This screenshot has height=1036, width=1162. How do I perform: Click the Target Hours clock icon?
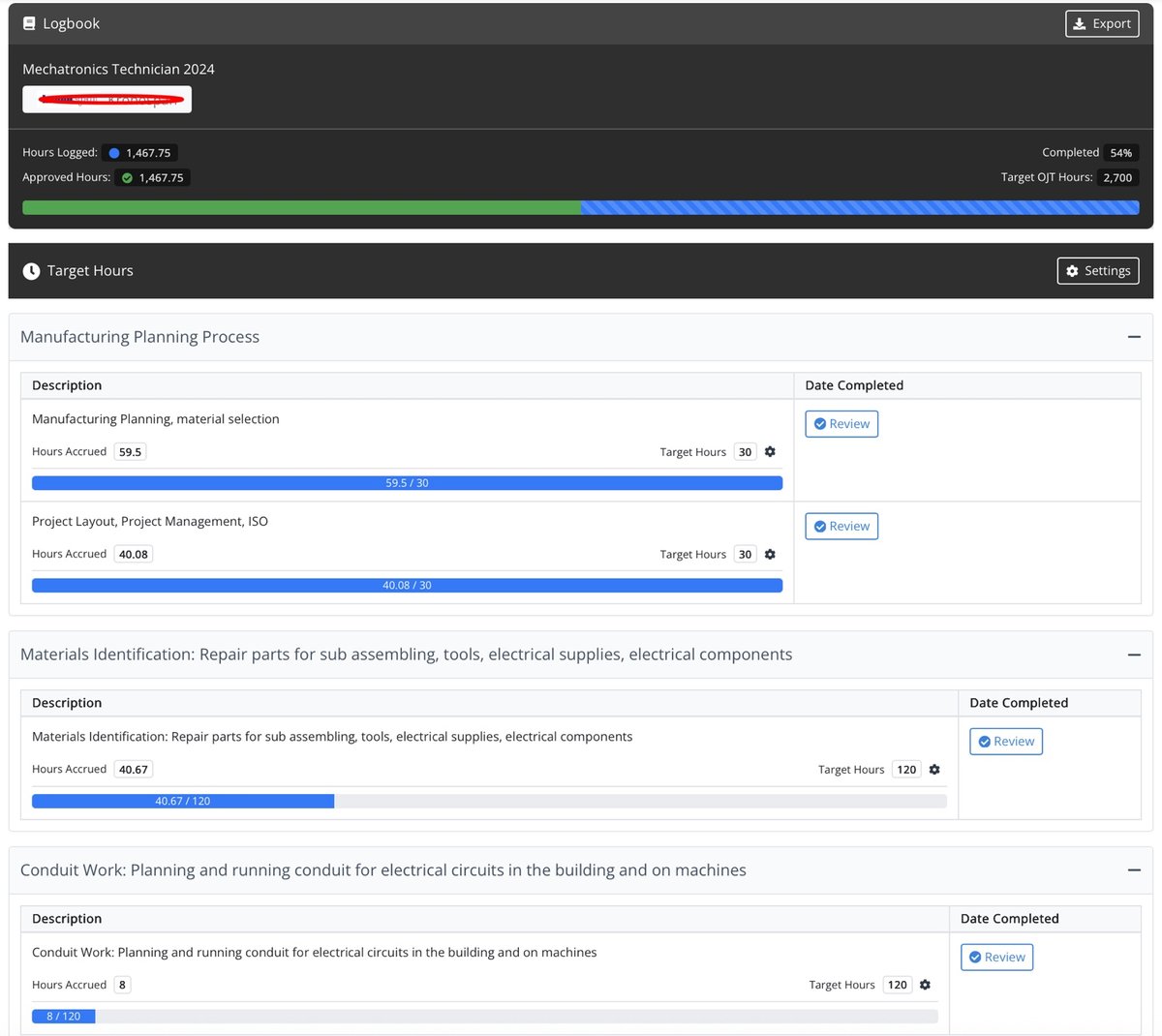[31, 271]
